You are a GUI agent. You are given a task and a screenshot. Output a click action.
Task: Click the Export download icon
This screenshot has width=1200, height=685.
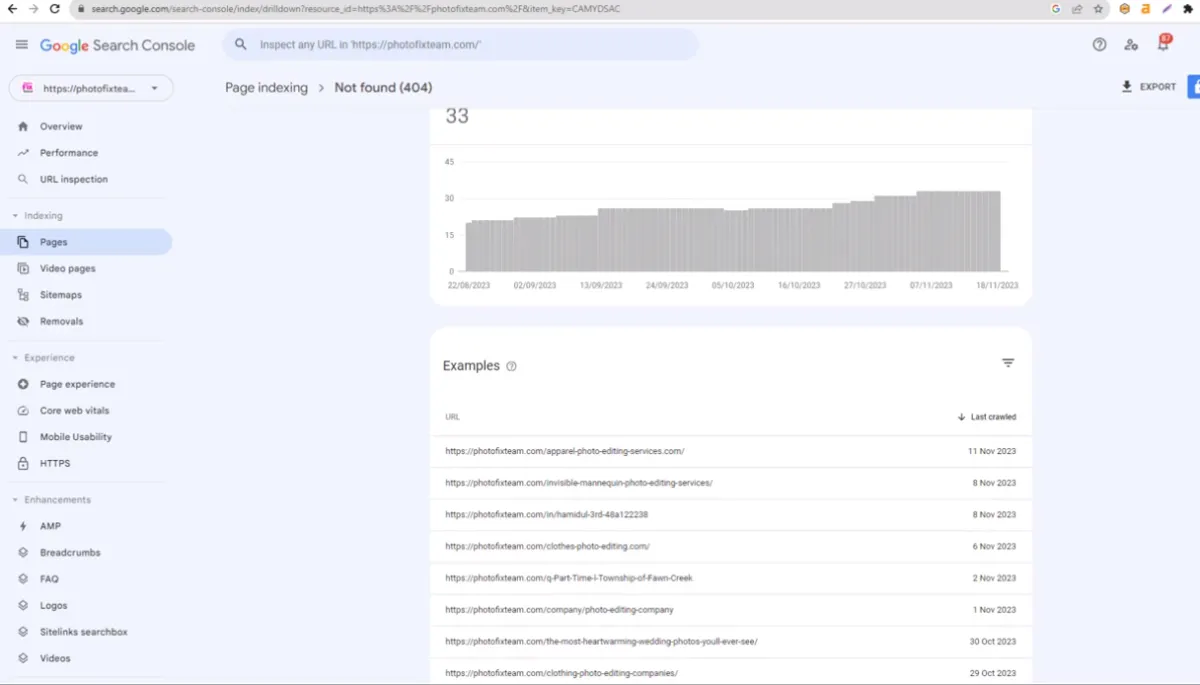1127,87
